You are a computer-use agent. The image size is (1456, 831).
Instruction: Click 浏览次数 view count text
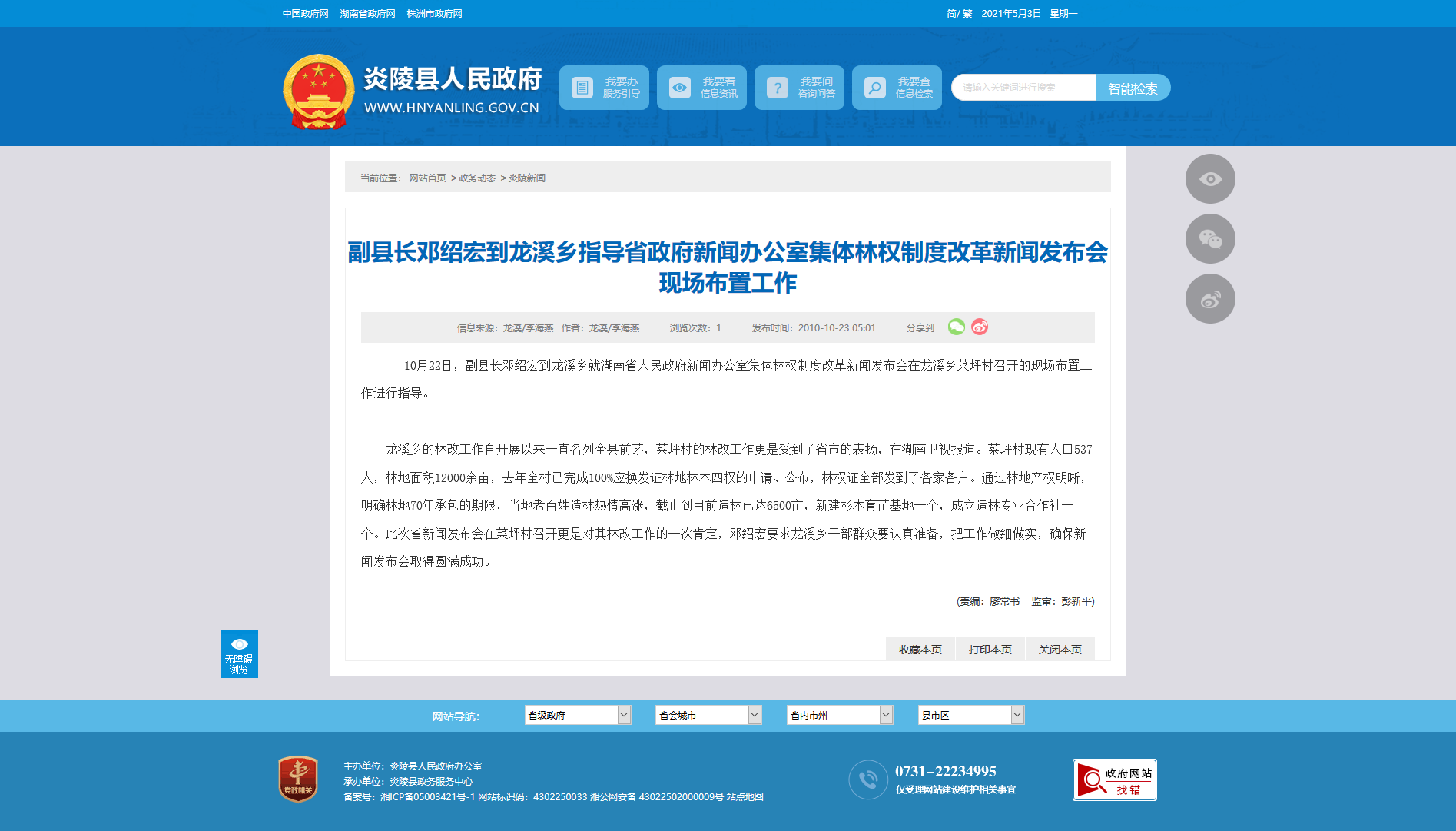695,328
